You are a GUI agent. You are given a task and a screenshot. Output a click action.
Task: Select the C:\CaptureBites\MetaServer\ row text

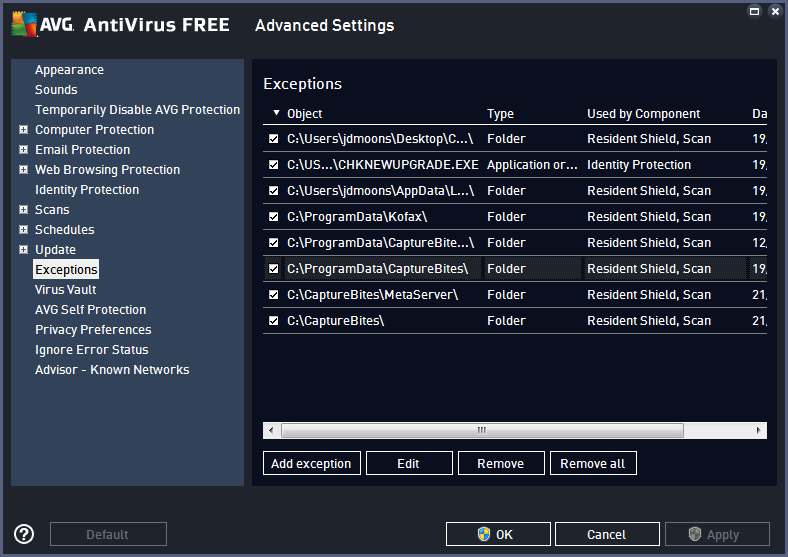[x=372, y=295]
